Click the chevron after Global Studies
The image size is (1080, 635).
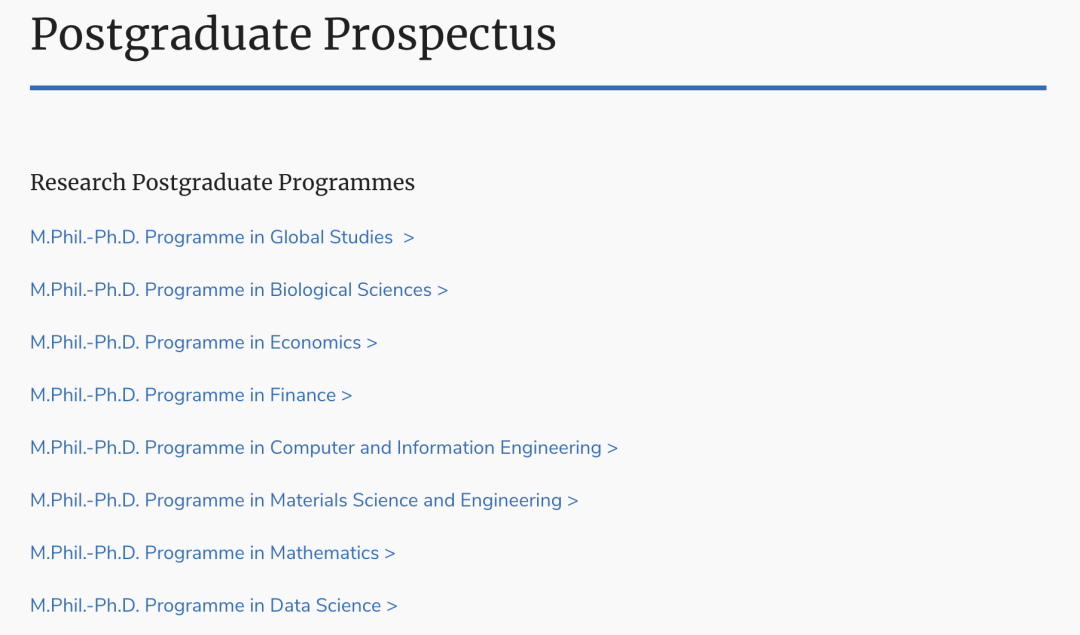409,238
